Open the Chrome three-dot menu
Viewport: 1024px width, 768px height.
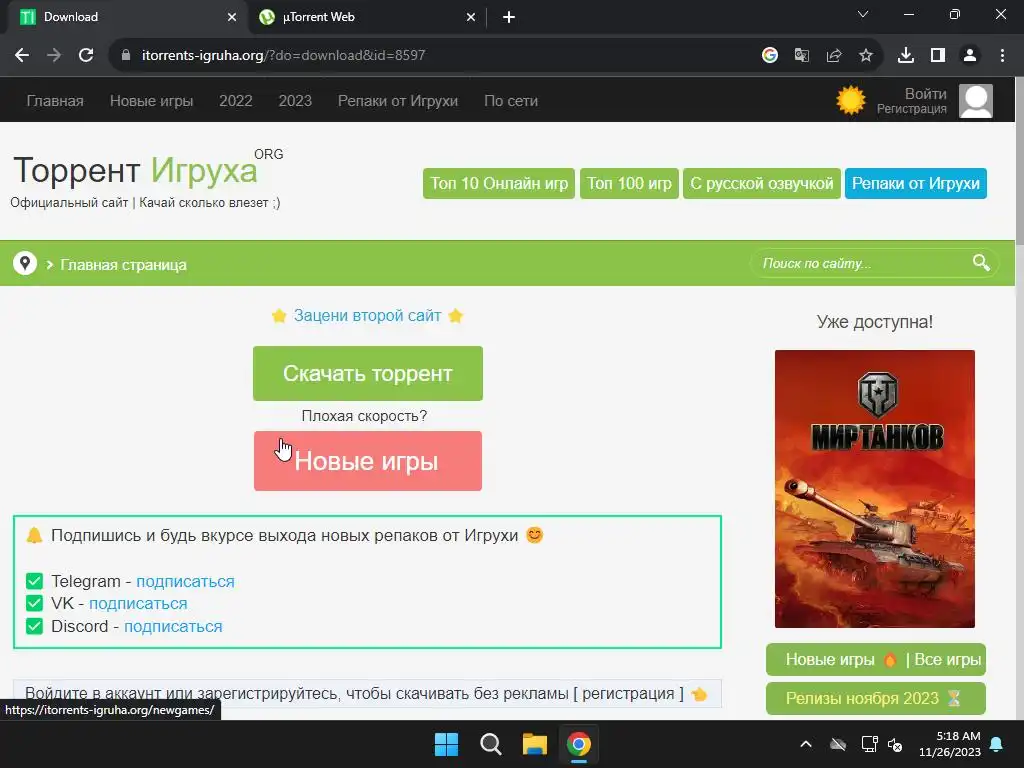pyautogui.click(x=1002, y=56)
